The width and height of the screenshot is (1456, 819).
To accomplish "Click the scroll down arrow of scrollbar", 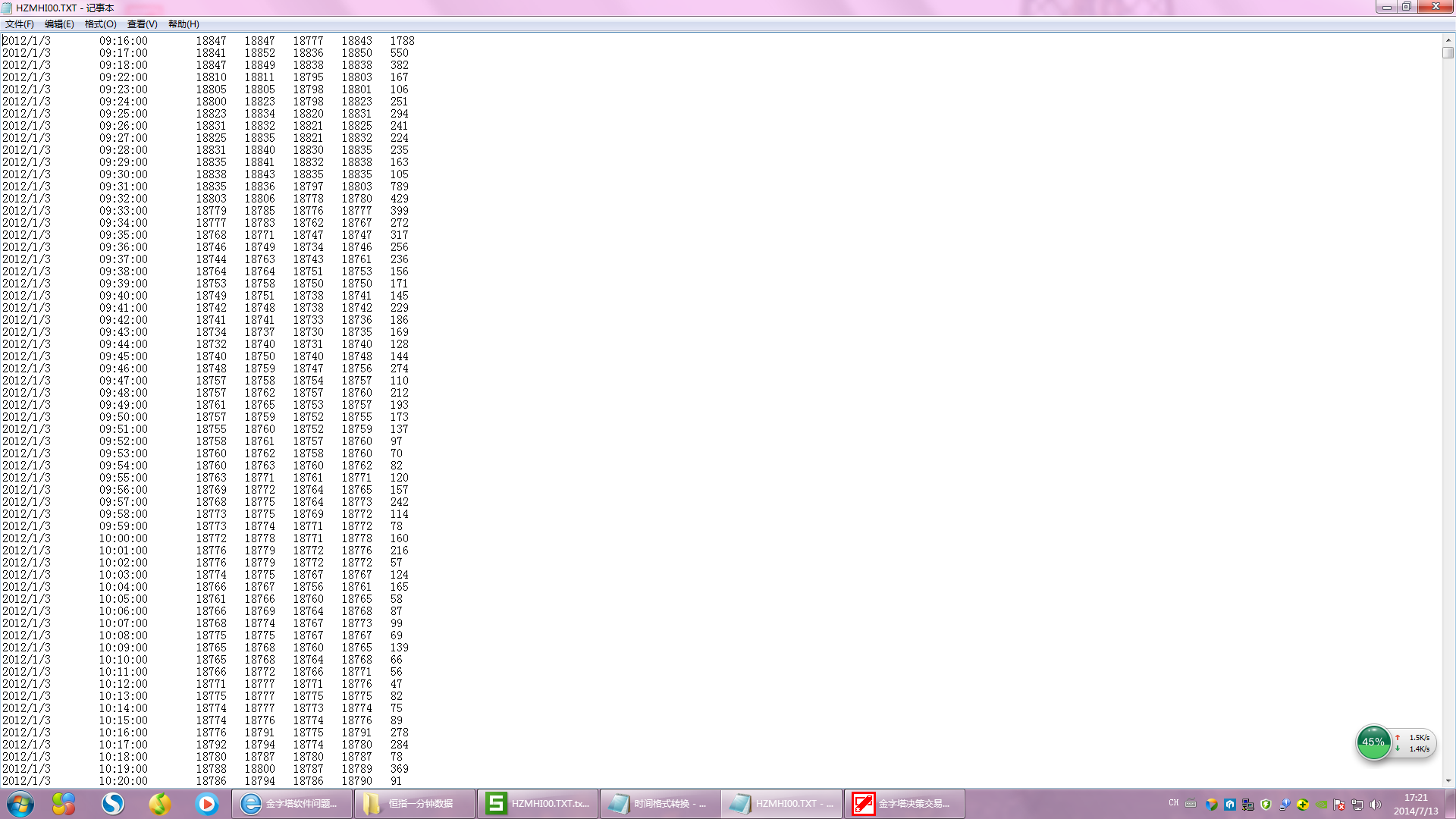I will point(1448,780).
